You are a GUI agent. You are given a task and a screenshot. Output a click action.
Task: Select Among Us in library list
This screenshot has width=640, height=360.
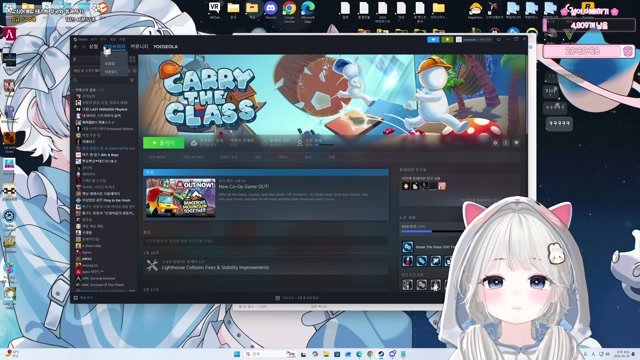pos(87,265)
